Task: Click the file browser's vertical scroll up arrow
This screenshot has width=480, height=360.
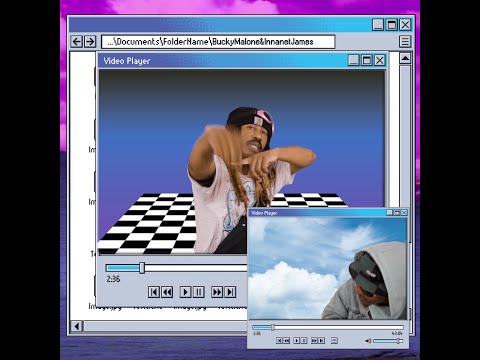Action: [405, 59]
